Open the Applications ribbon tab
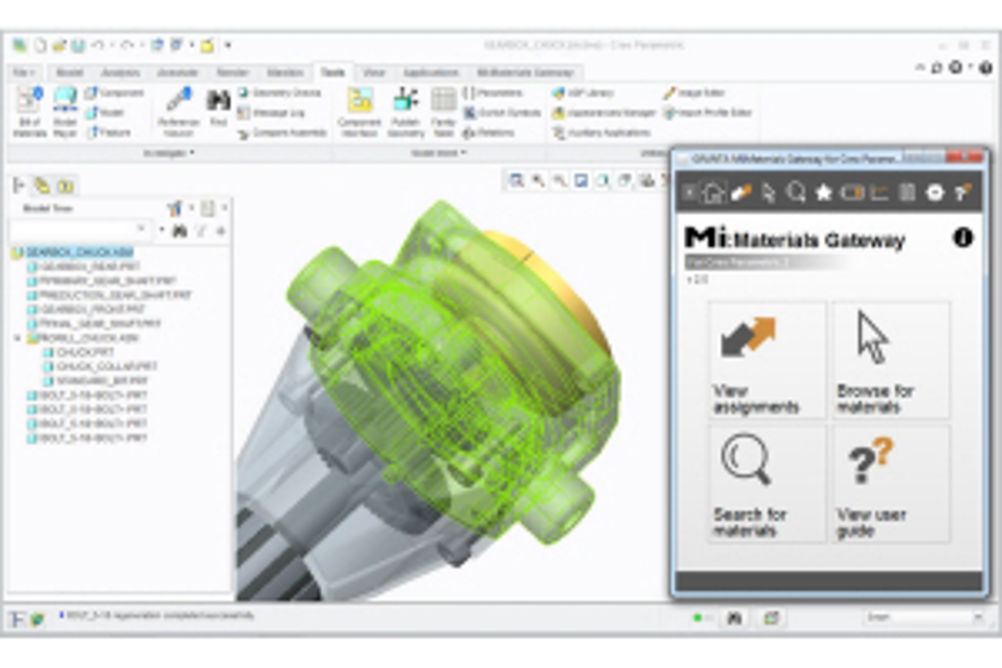This screenshot has width=1002, height=668. (x=431, y=72)
